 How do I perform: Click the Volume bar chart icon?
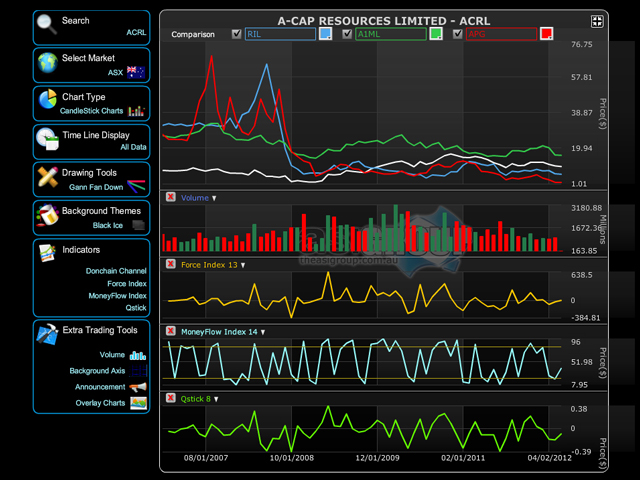pyautogui.click(x=138, y=355)
